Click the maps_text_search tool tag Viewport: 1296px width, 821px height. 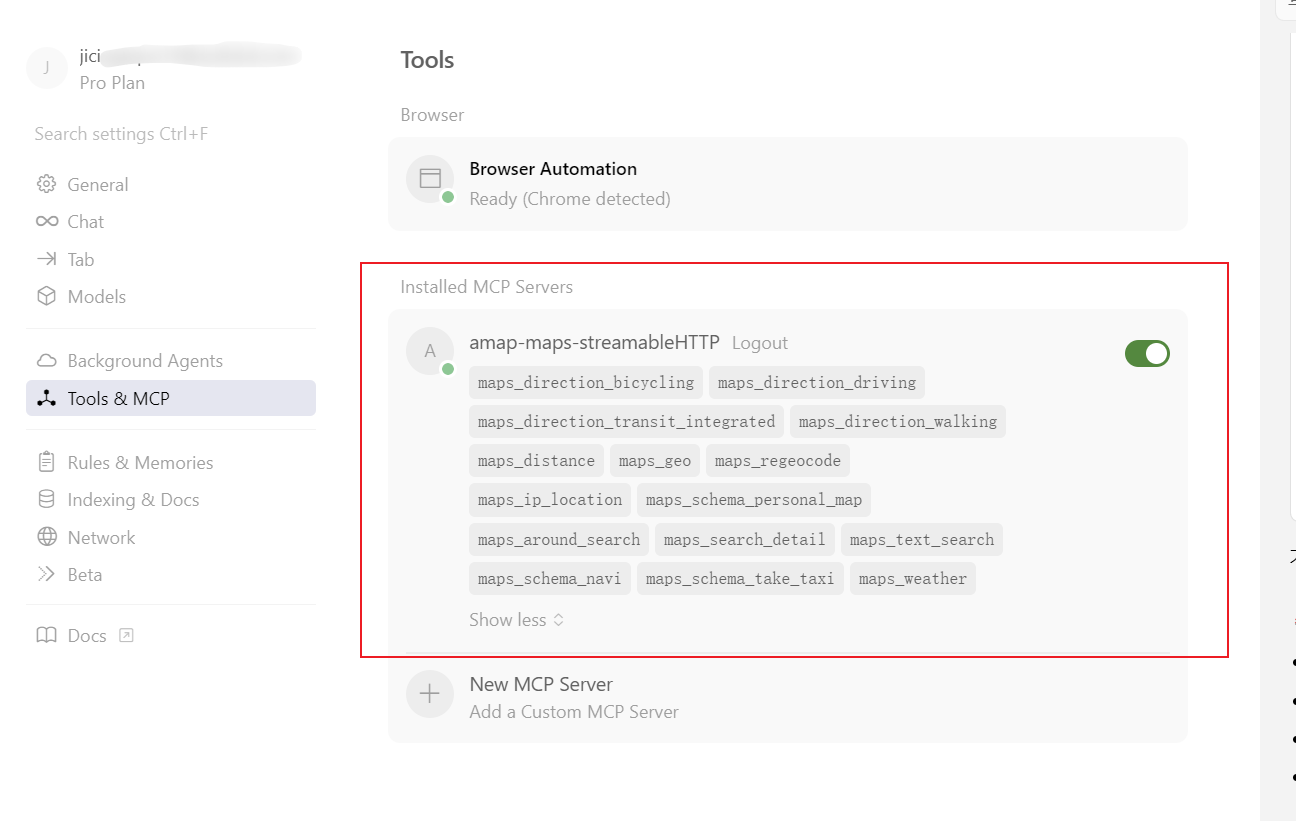[x=922, y=539]
